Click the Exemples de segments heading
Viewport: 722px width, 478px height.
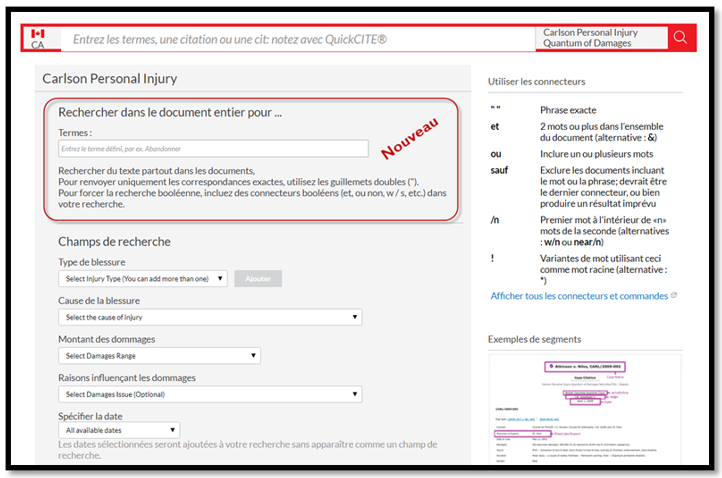535,339
